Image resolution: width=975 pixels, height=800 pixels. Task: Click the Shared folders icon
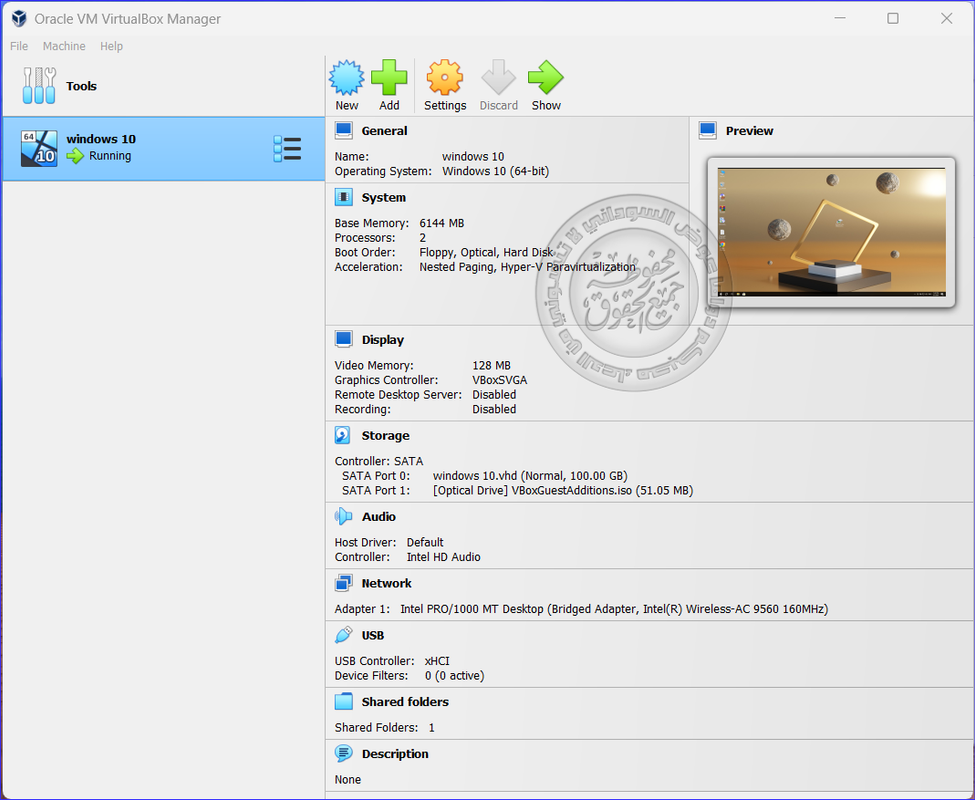coord(343,702)
